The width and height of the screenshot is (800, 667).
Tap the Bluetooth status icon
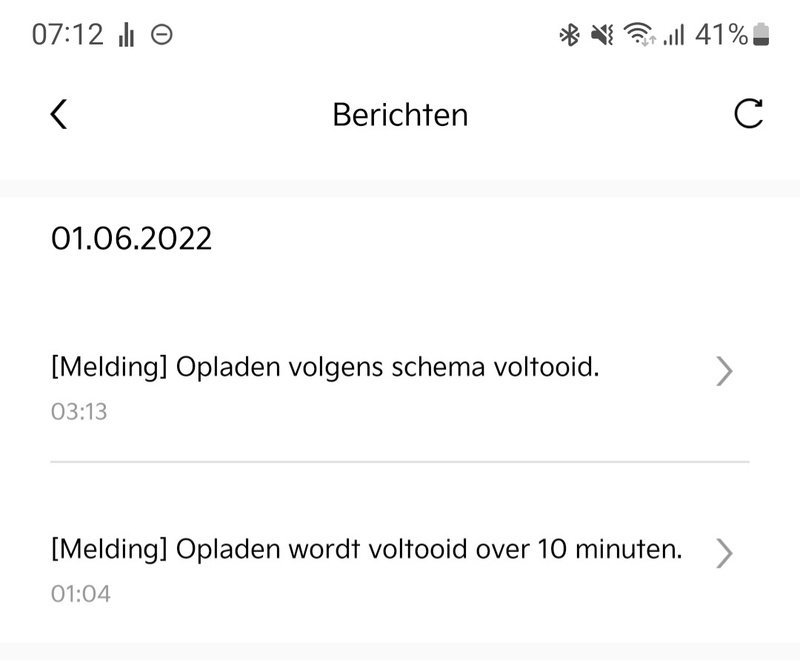click(x=569, y=36)
